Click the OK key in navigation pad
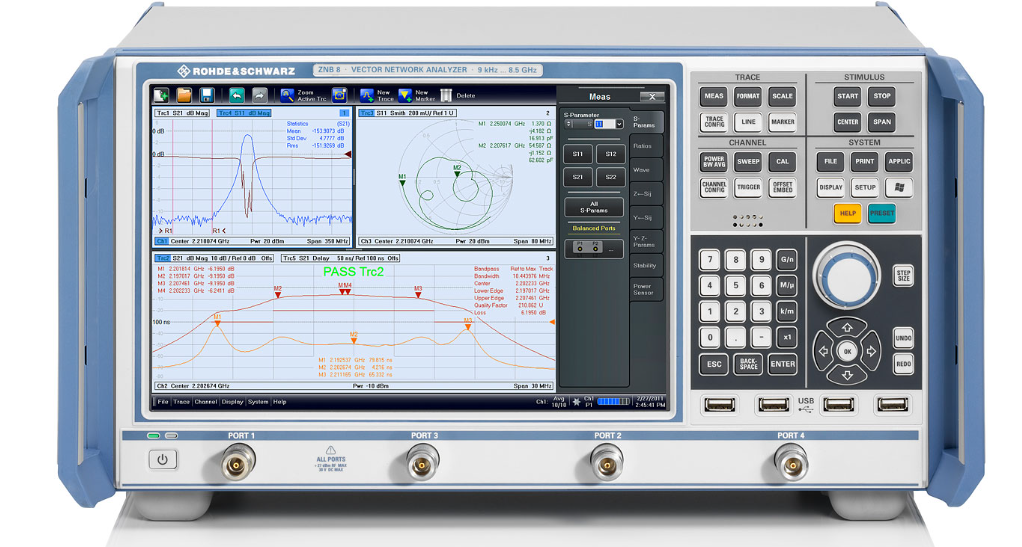Viewport: 1022px width, 547px height. click(847, 351)
